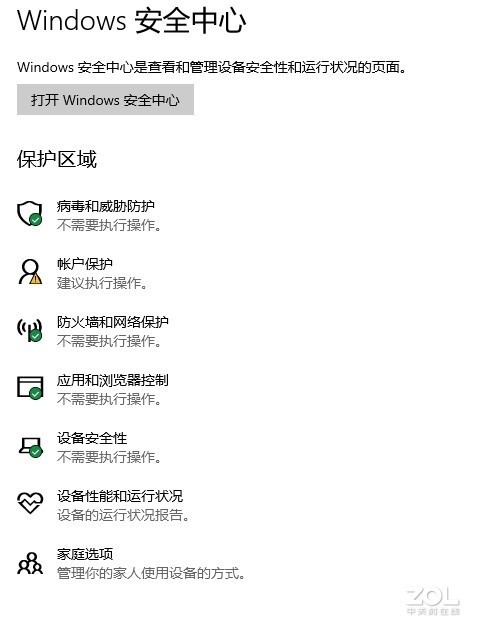Viewport: 493px width, 623px height.
Task: Click the virus protection shield icon
Action: 30,213
